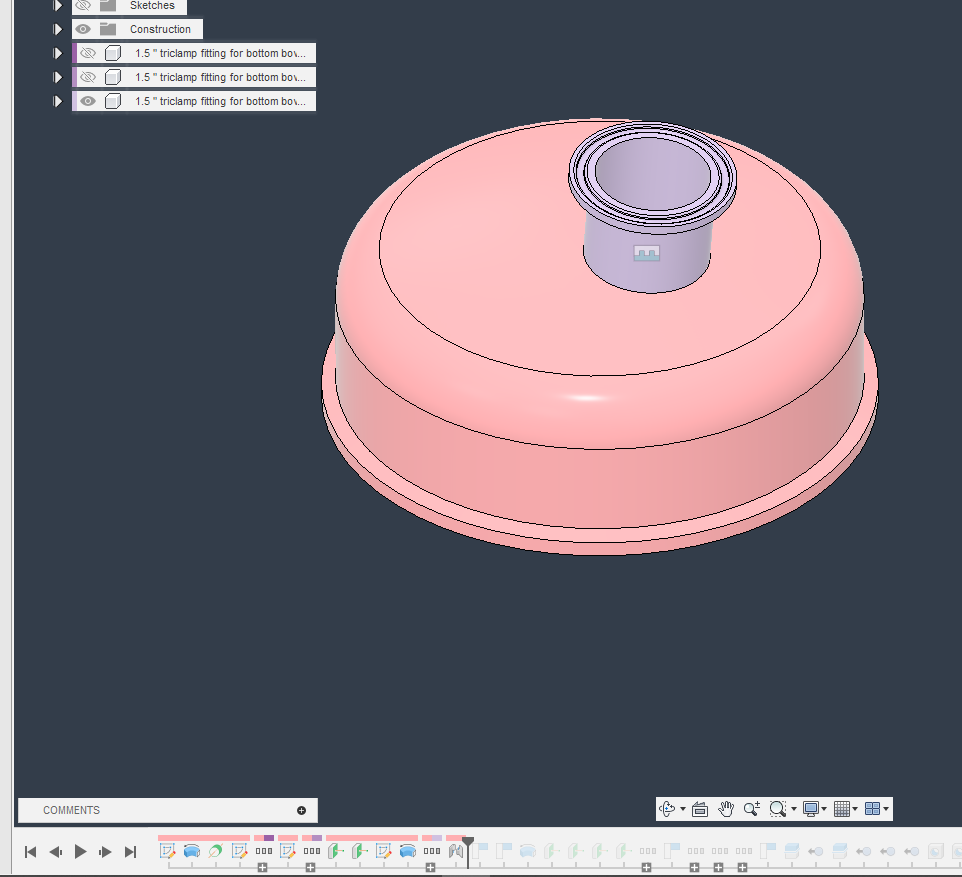This screenshot has width=962, height=877.
Task: Expand the first triclamp fitting tree arrow
Action: (x=57, y=52)
